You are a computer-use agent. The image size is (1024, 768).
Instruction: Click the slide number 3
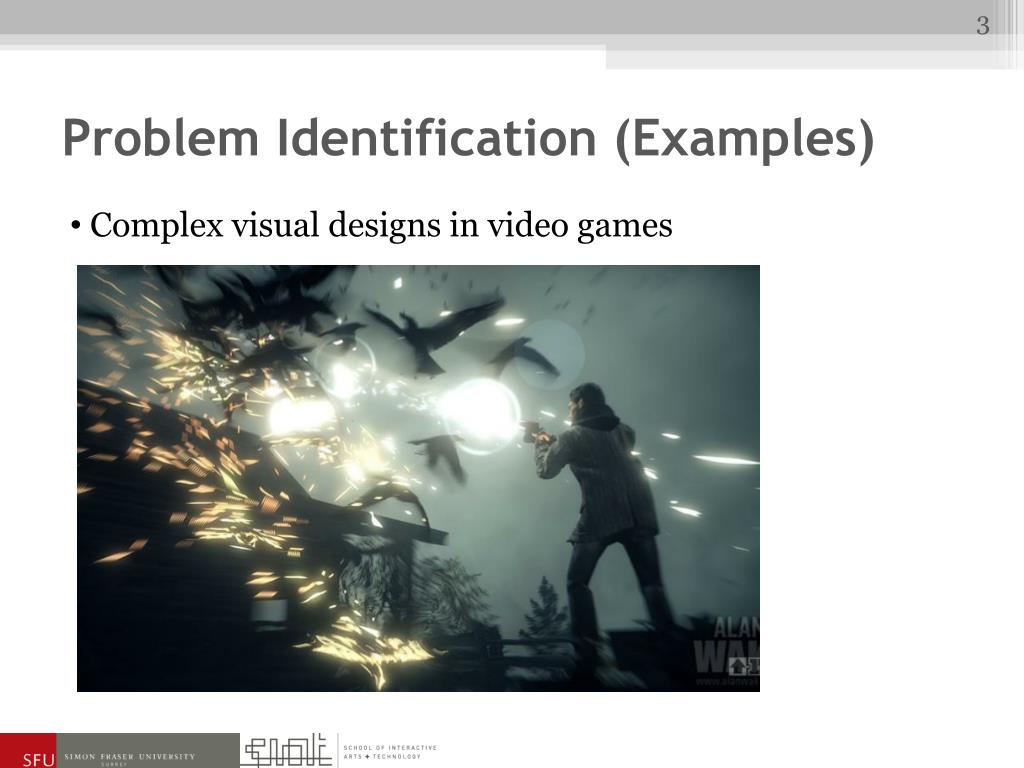[x=983, y=26]
